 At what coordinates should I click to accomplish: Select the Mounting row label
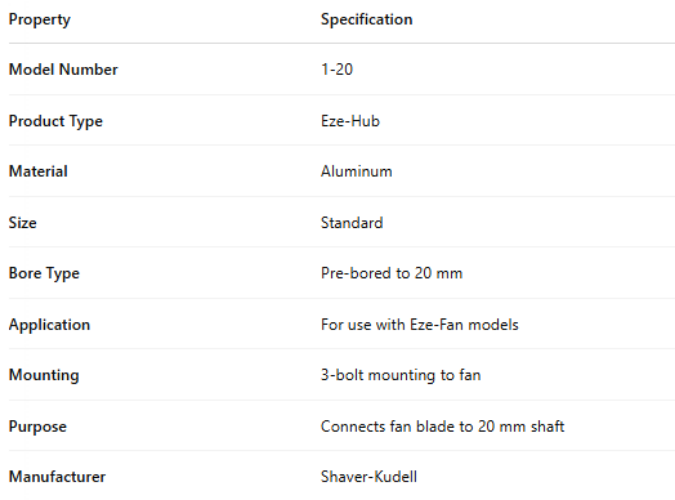click(x=43, y=376)
